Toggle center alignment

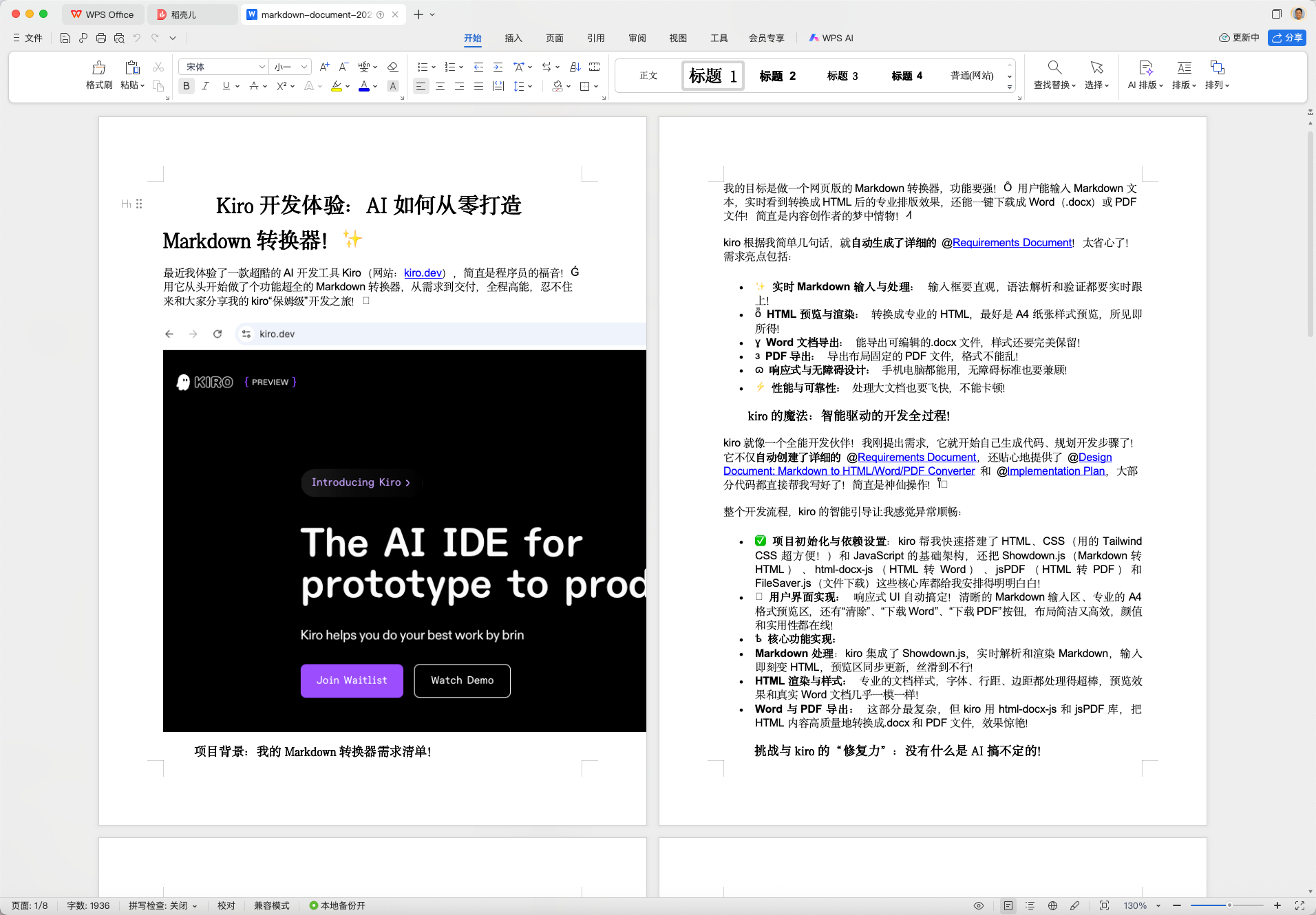click(440, 86)
